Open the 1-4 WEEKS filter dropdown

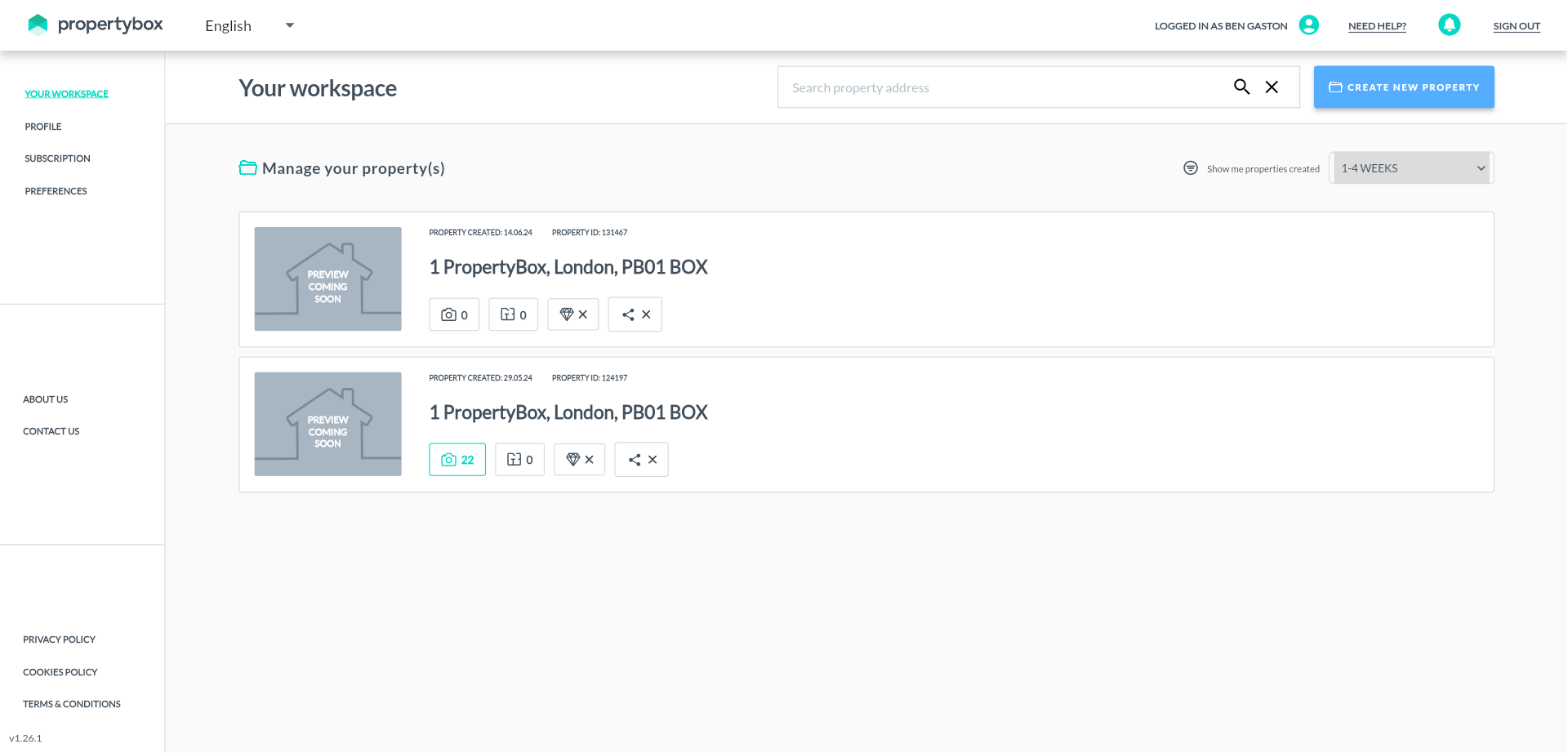click(x=1412, y=168)
